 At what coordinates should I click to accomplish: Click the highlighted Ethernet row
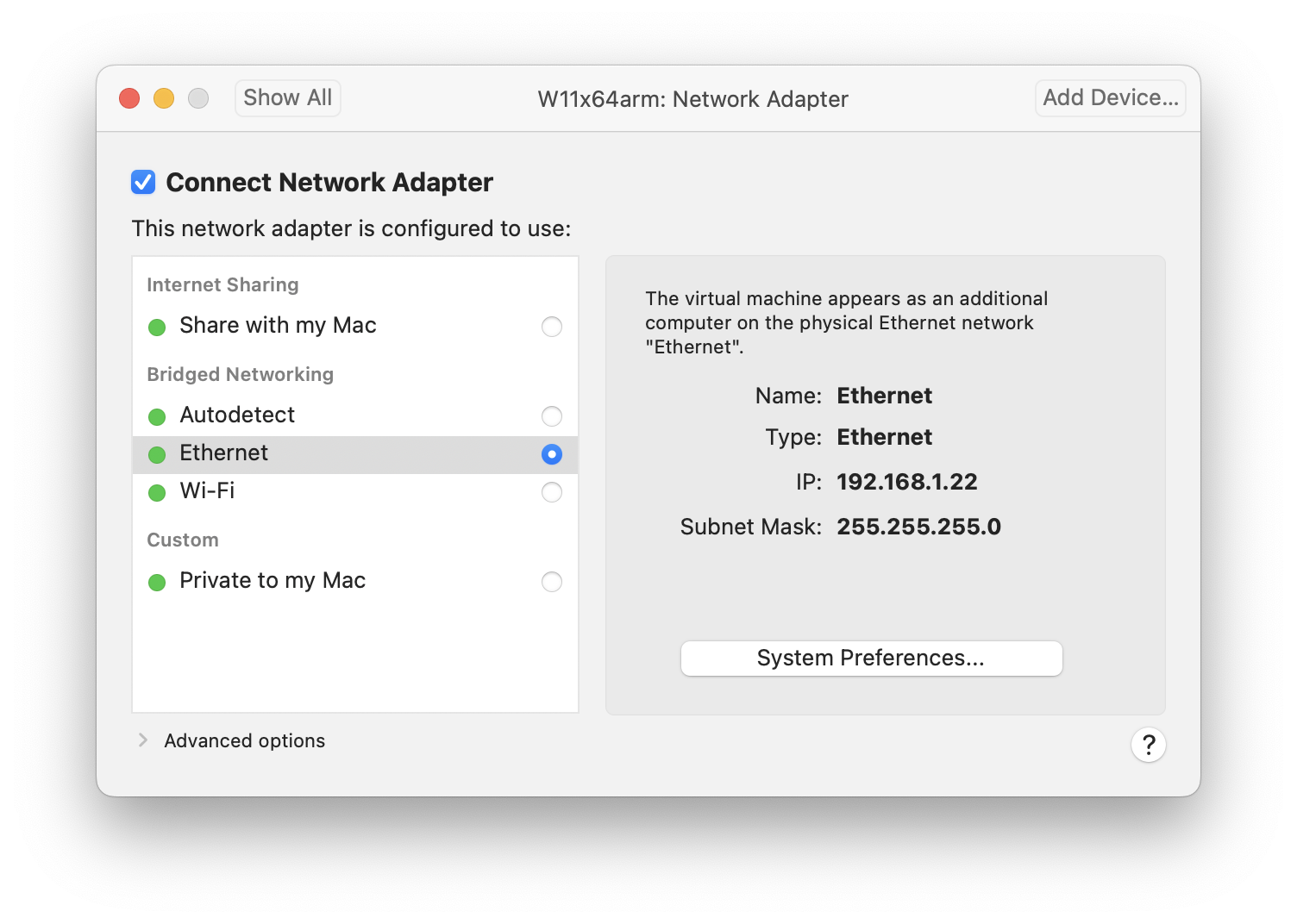pos(345,454)
